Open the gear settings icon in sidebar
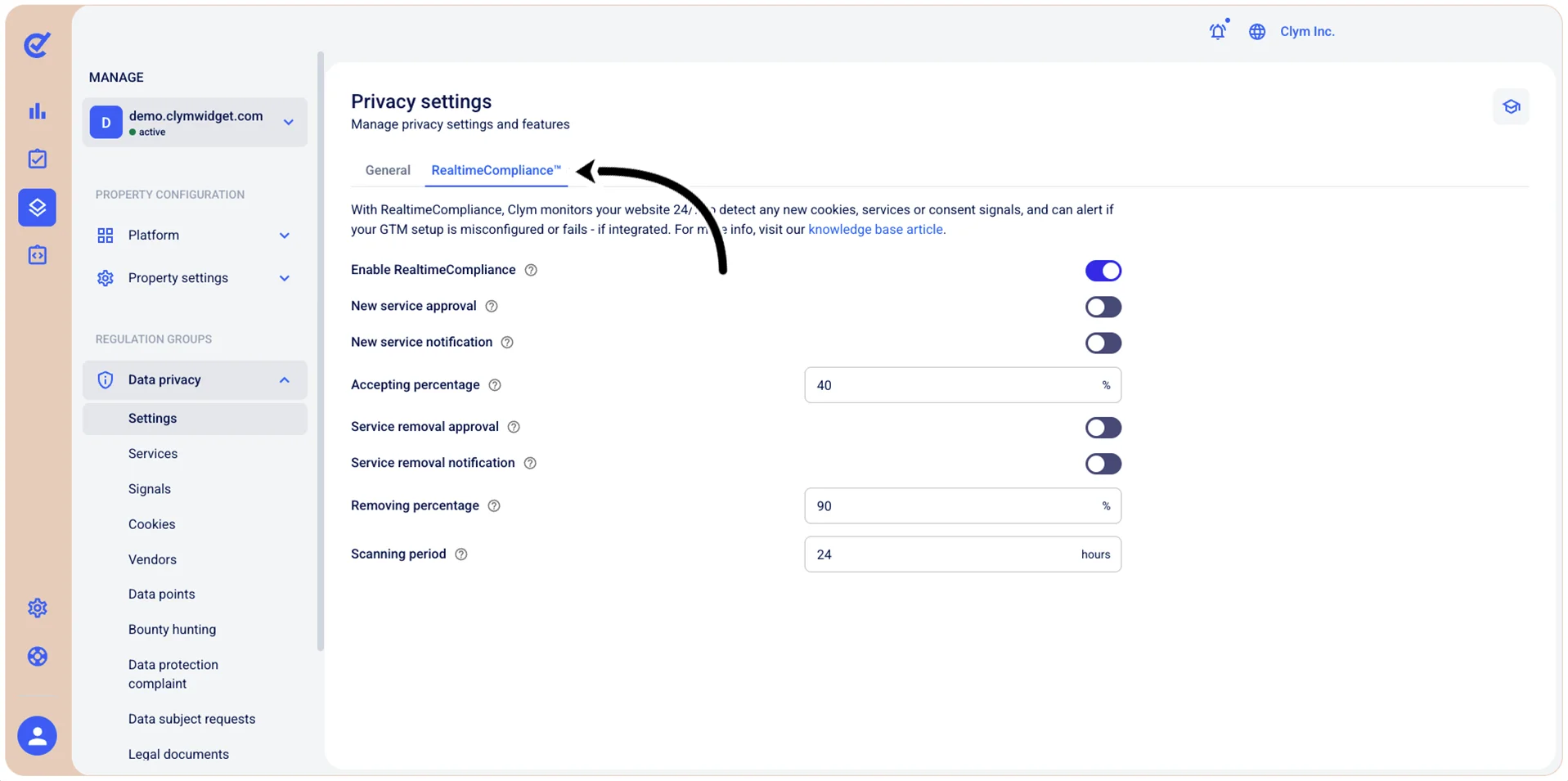1568x781 pixels. 38,608
